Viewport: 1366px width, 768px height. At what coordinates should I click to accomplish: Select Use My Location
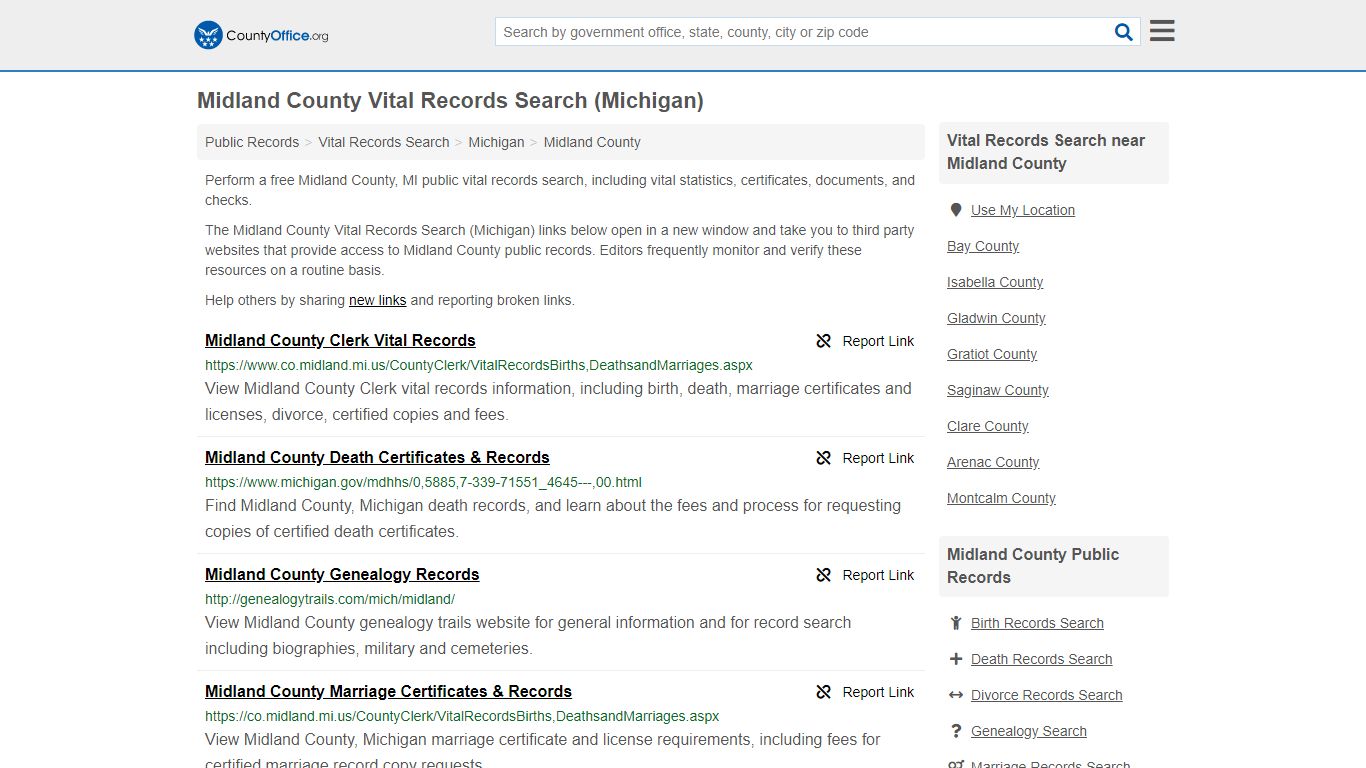(x=1023, y=210)
